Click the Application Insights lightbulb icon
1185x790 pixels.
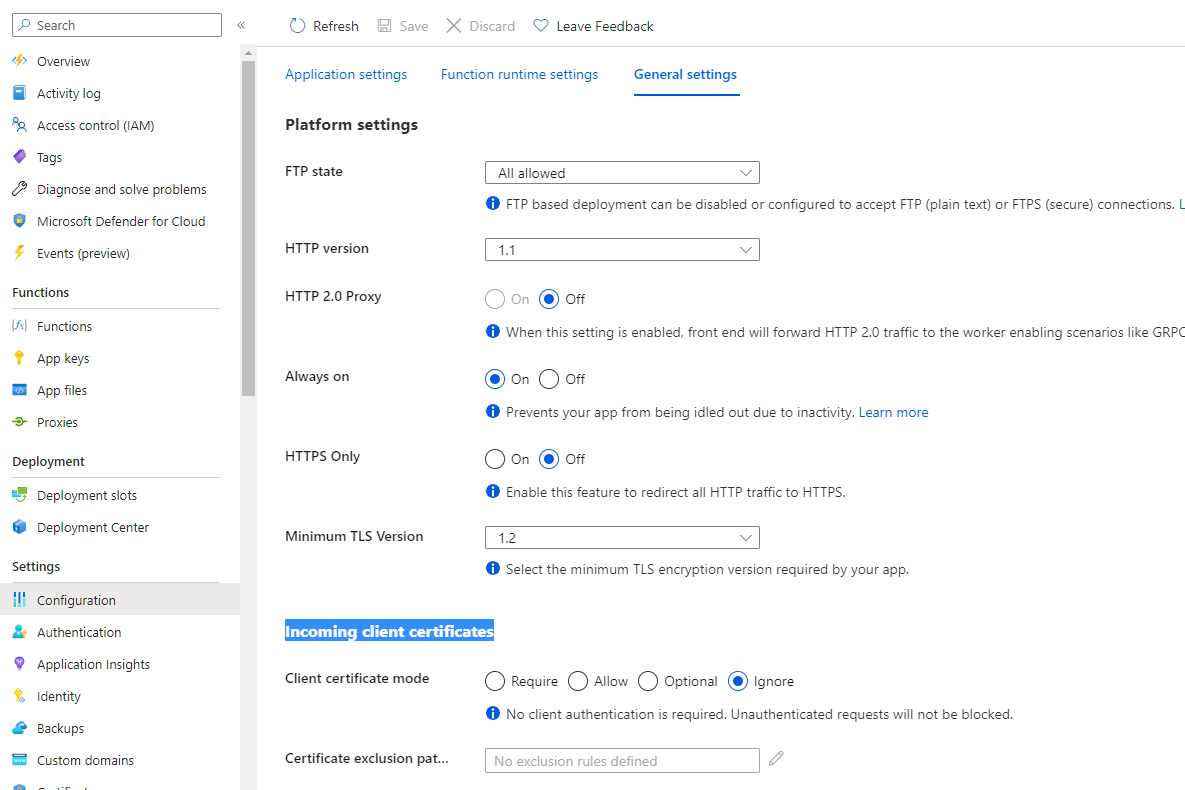(19, 664)
